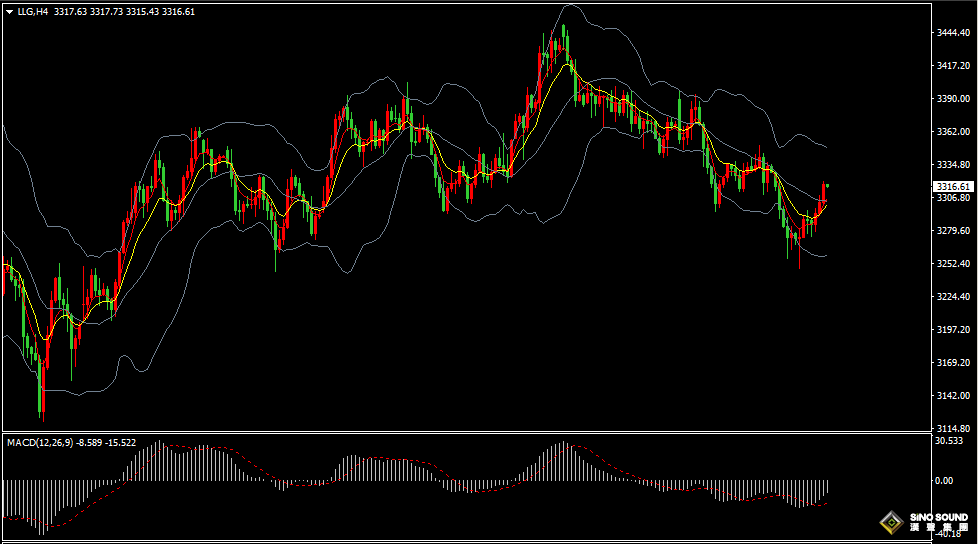The width and height of the screenshot is (978, 544).
Task: Click the 30.533 value on MACD scale
Action: click(947, 441)
